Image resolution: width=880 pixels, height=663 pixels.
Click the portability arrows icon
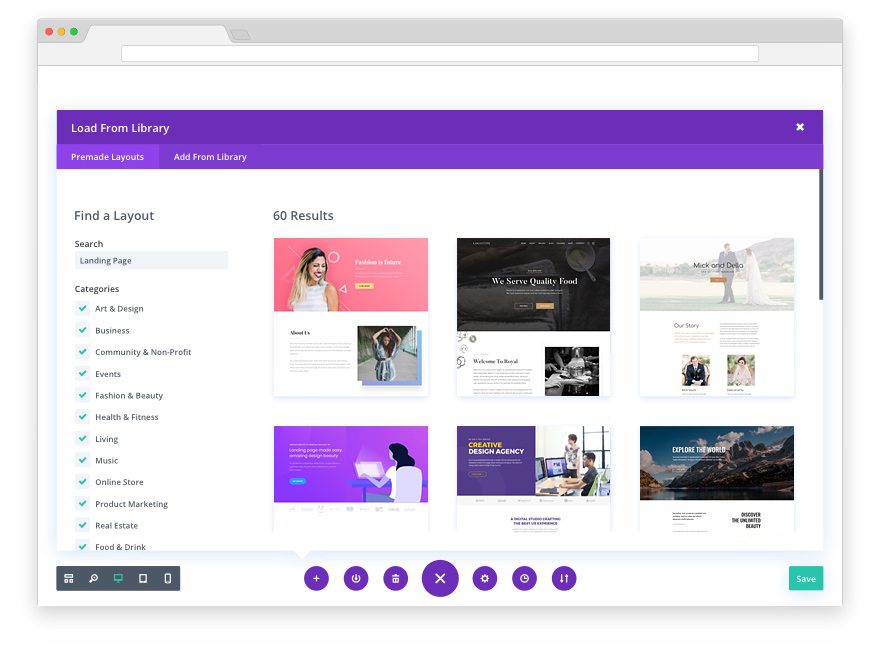click(564, 578)
